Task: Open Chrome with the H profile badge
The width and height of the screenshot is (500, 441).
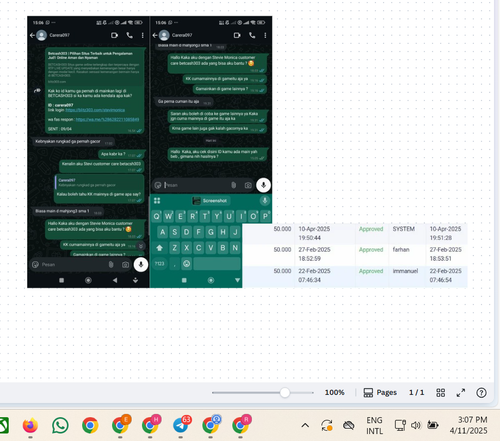Action: pyautogui.click(x=151, y=424)
